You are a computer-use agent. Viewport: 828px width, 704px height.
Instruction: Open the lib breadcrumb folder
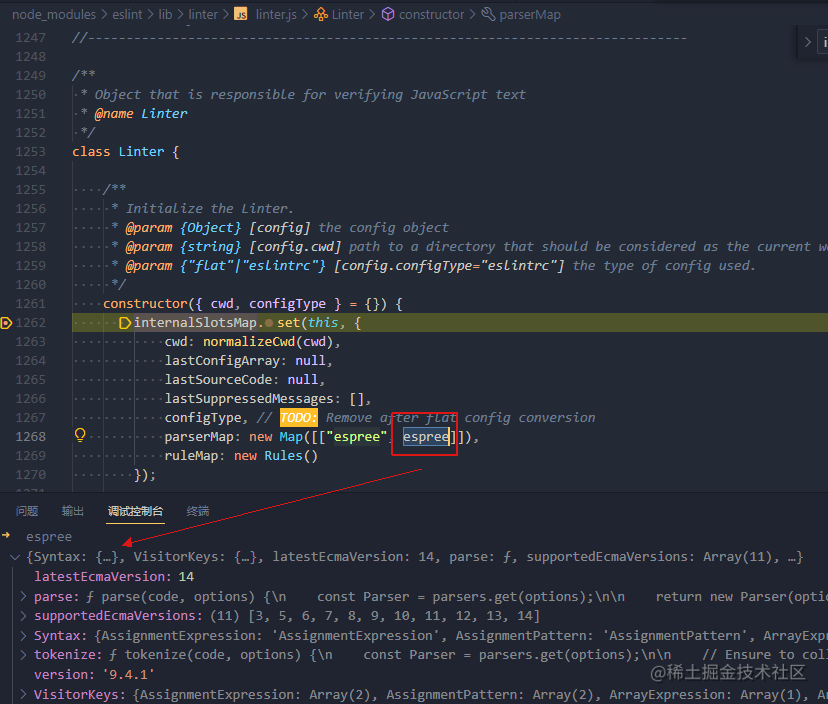(165, 15)
